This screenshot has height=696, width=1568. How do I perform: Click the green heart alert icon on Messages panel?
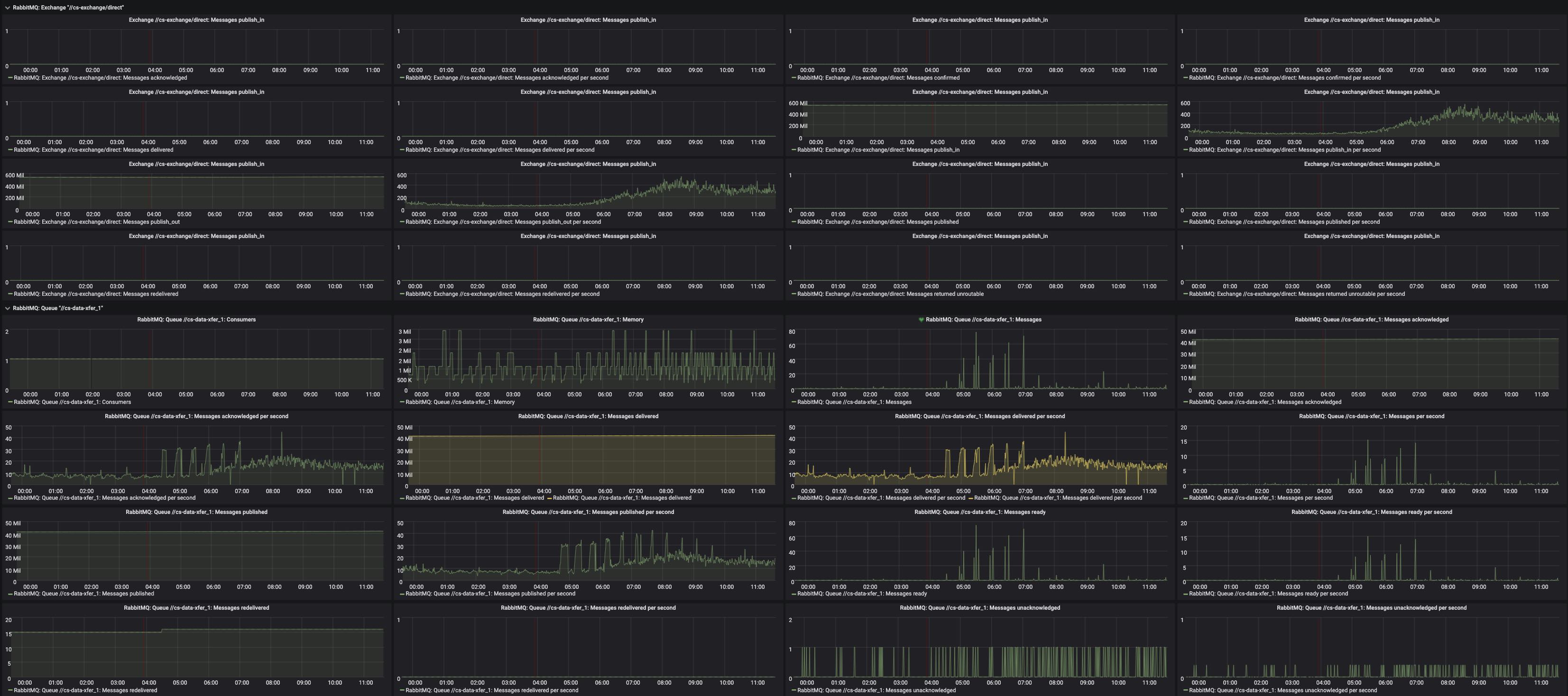[921, 320]
